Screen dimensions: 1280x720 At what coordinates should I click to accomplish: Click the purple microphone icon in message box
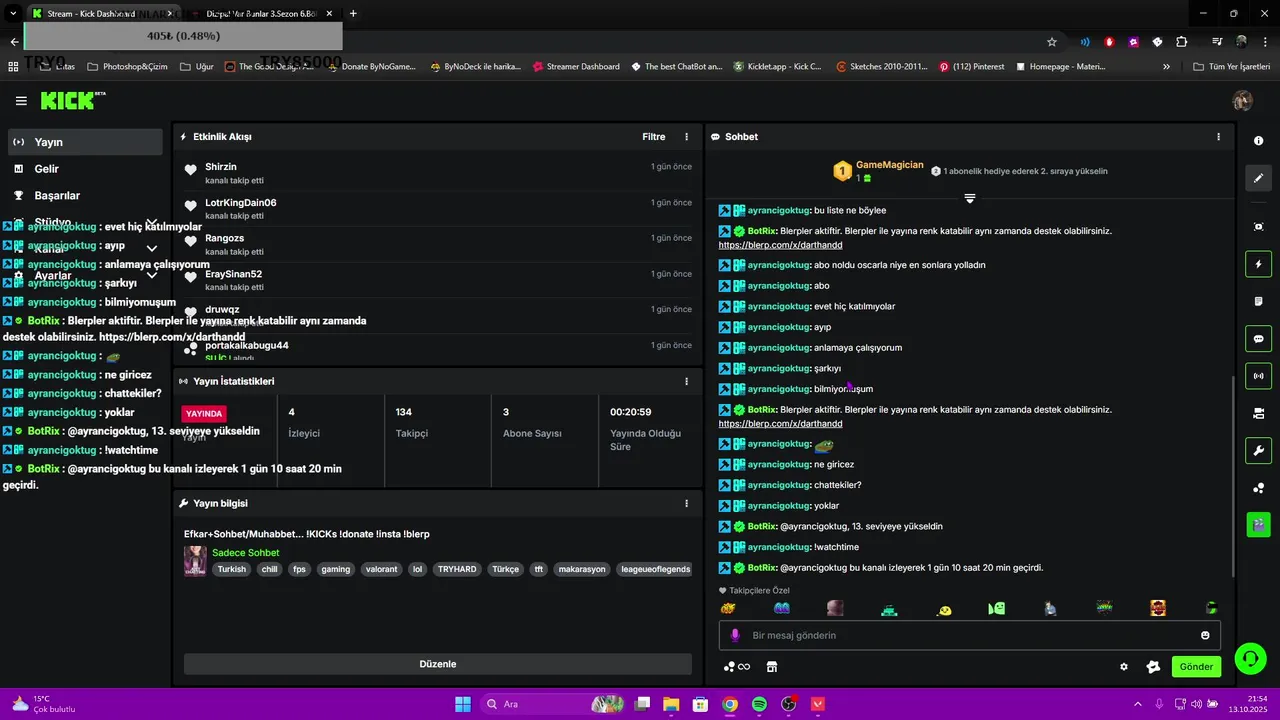(735, 635)
